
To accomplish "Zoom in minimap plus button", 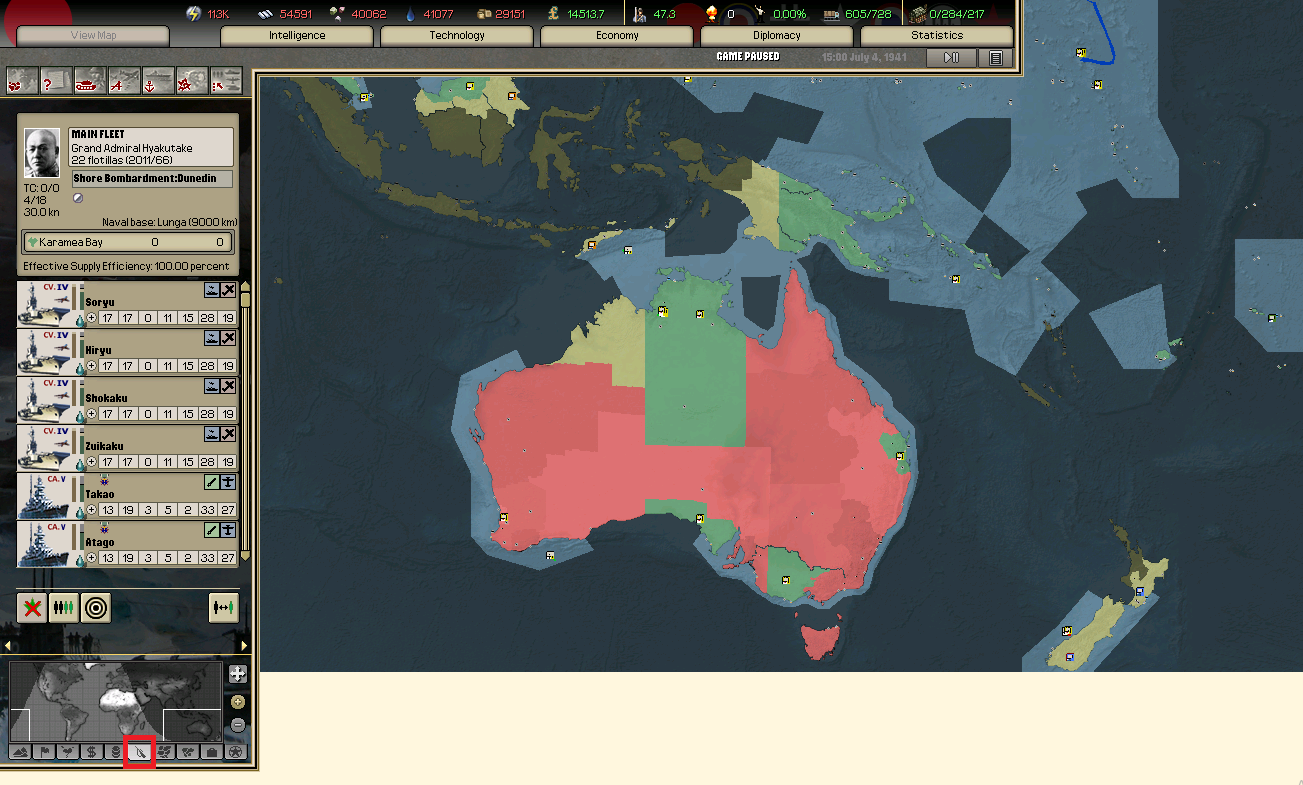I will pyautogui.click(x=237, y=701).
